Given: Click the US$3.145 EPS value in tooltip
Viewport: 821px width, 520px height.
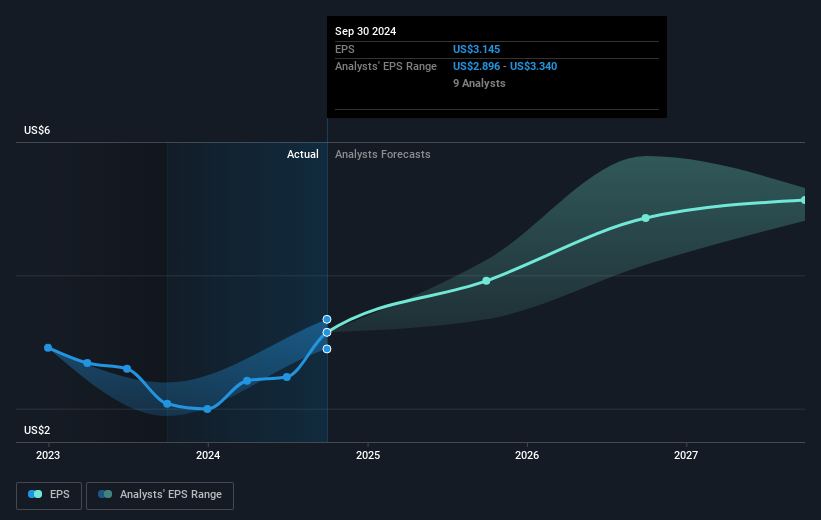Looking at the screenshot, I should point(476,49).
